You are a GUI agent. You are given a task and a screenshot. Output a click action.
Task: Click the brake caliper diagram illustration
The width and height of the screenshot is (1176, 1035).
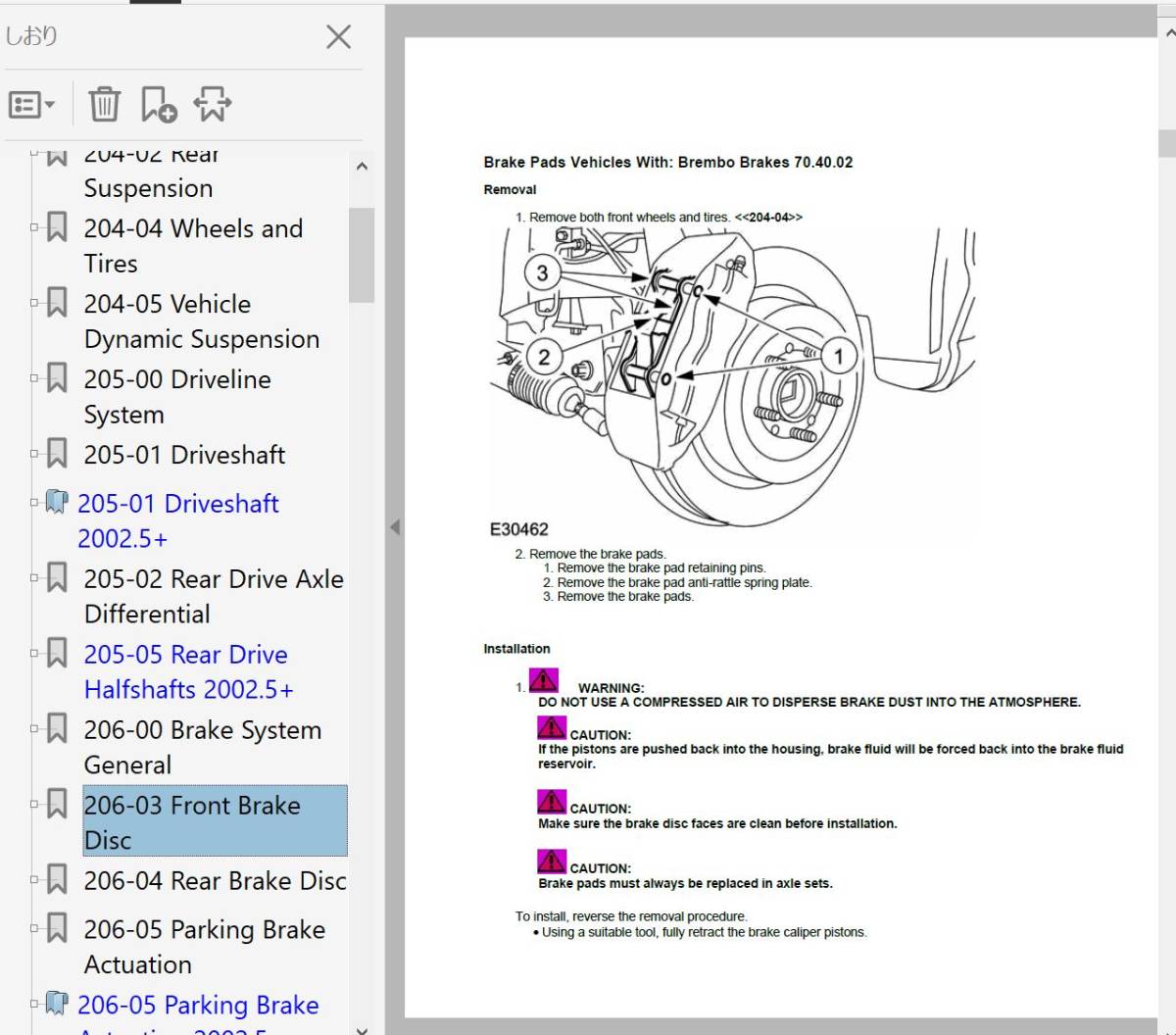[732, 377]
